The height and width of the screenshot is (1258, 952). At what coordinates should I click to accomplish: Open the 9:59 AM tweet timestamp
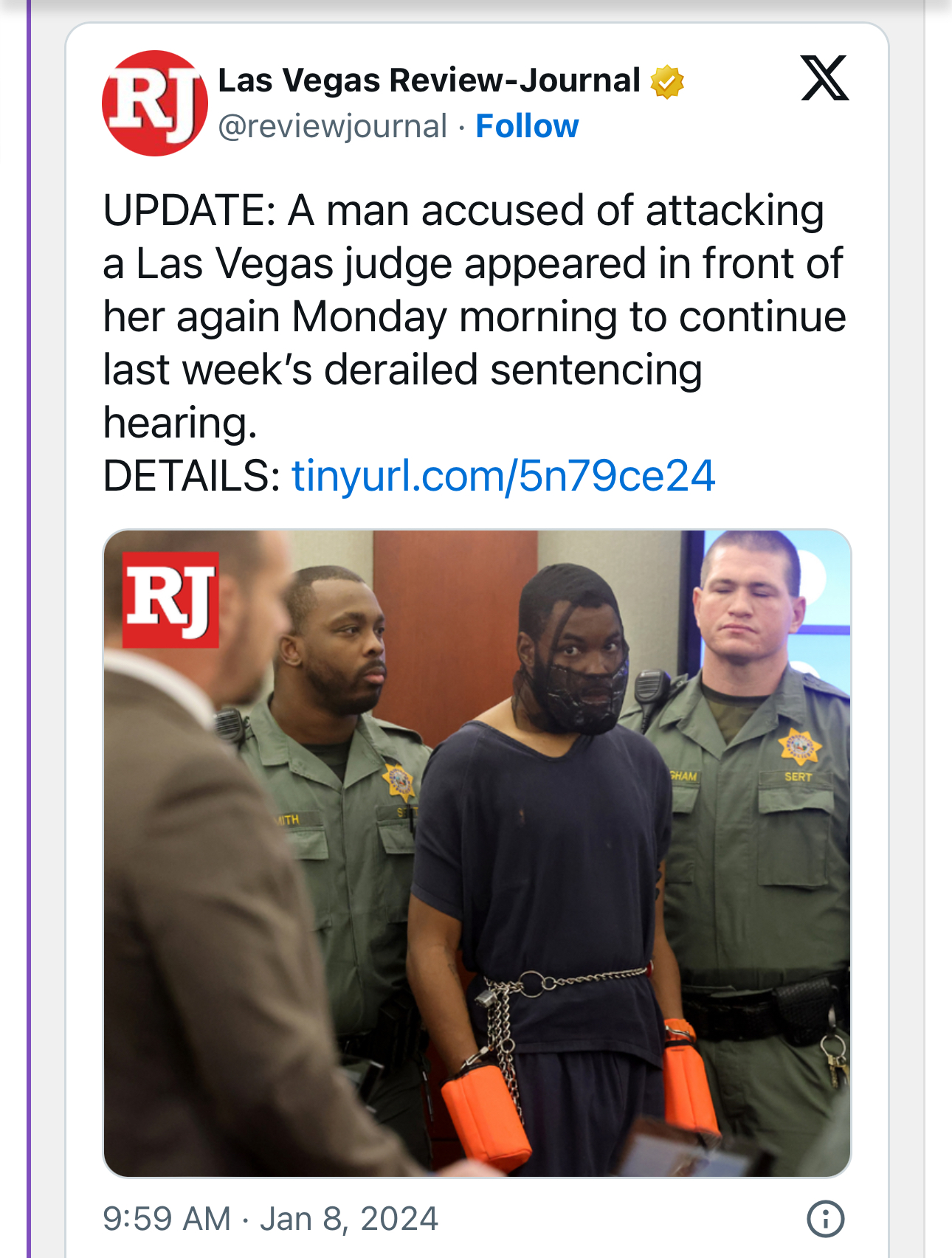coord(168,1219)
